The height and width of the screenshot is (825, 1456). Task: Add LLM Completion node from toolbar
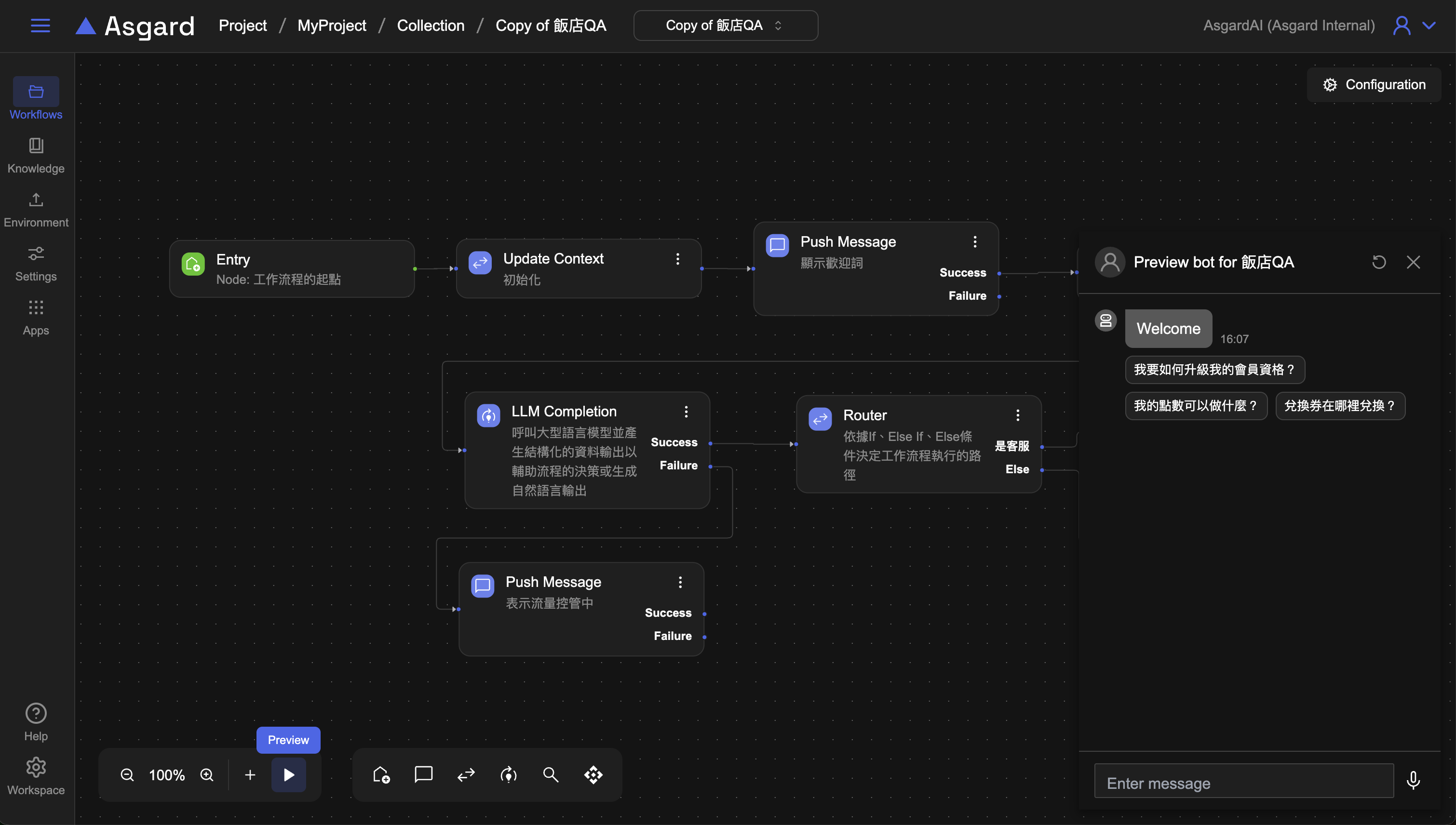click(x=508, y=774)
